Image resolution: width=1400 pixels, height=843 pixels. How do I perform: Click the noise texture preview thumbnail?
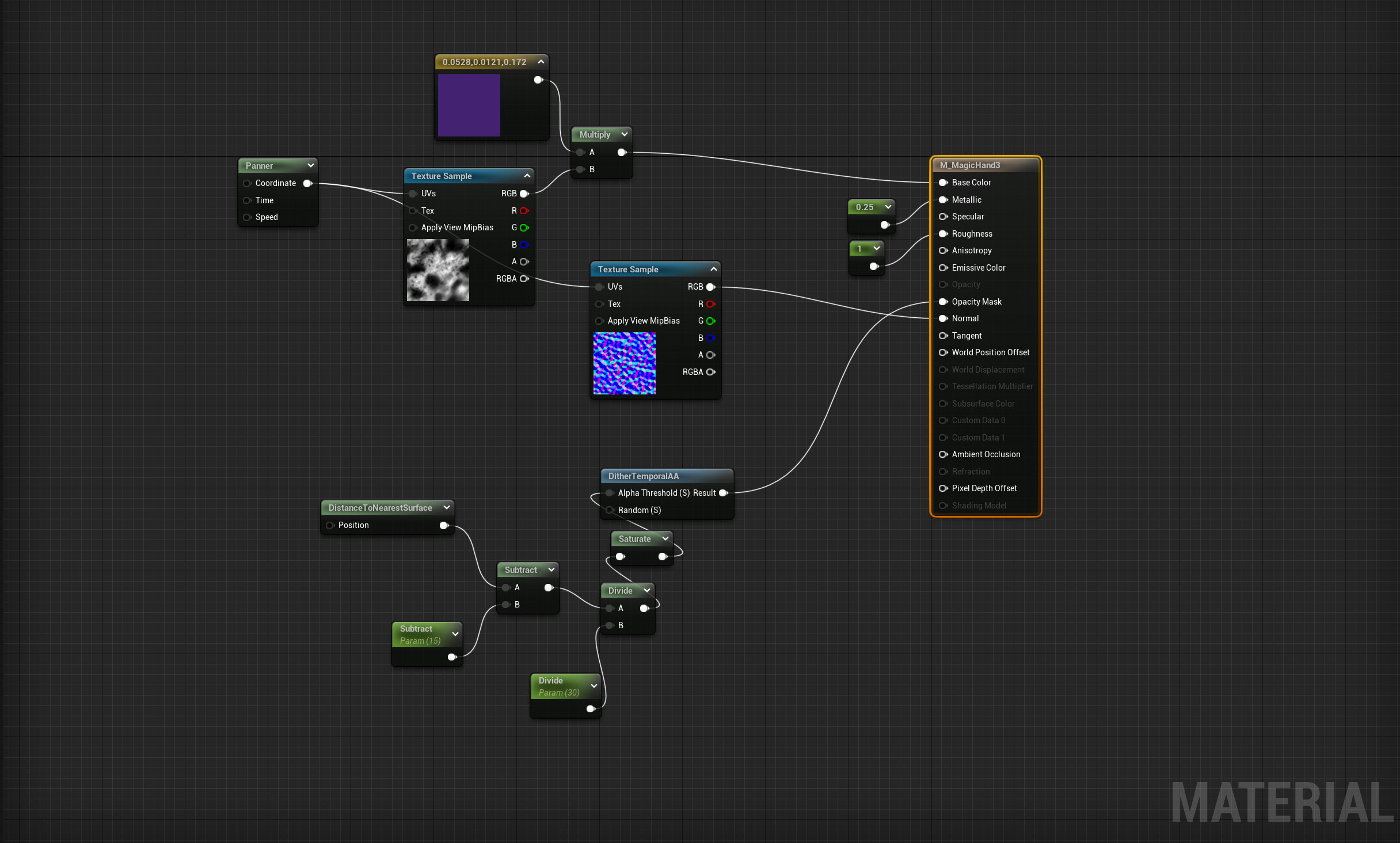(x=438, y=270)
